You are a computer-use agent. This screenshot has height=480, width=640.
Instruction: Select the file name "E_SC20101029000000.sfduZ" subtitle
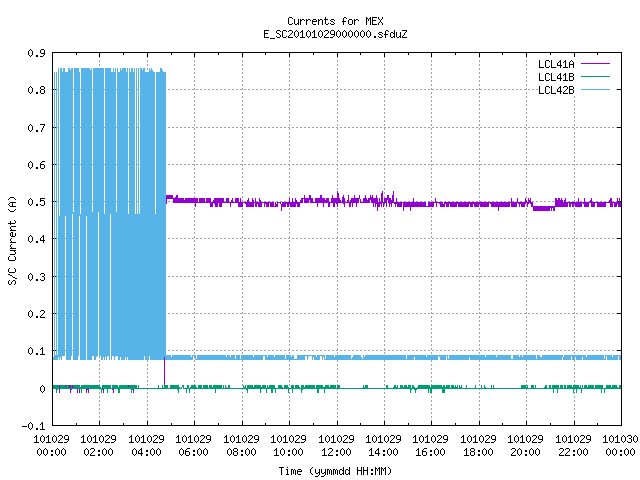[x=335, y=34]
